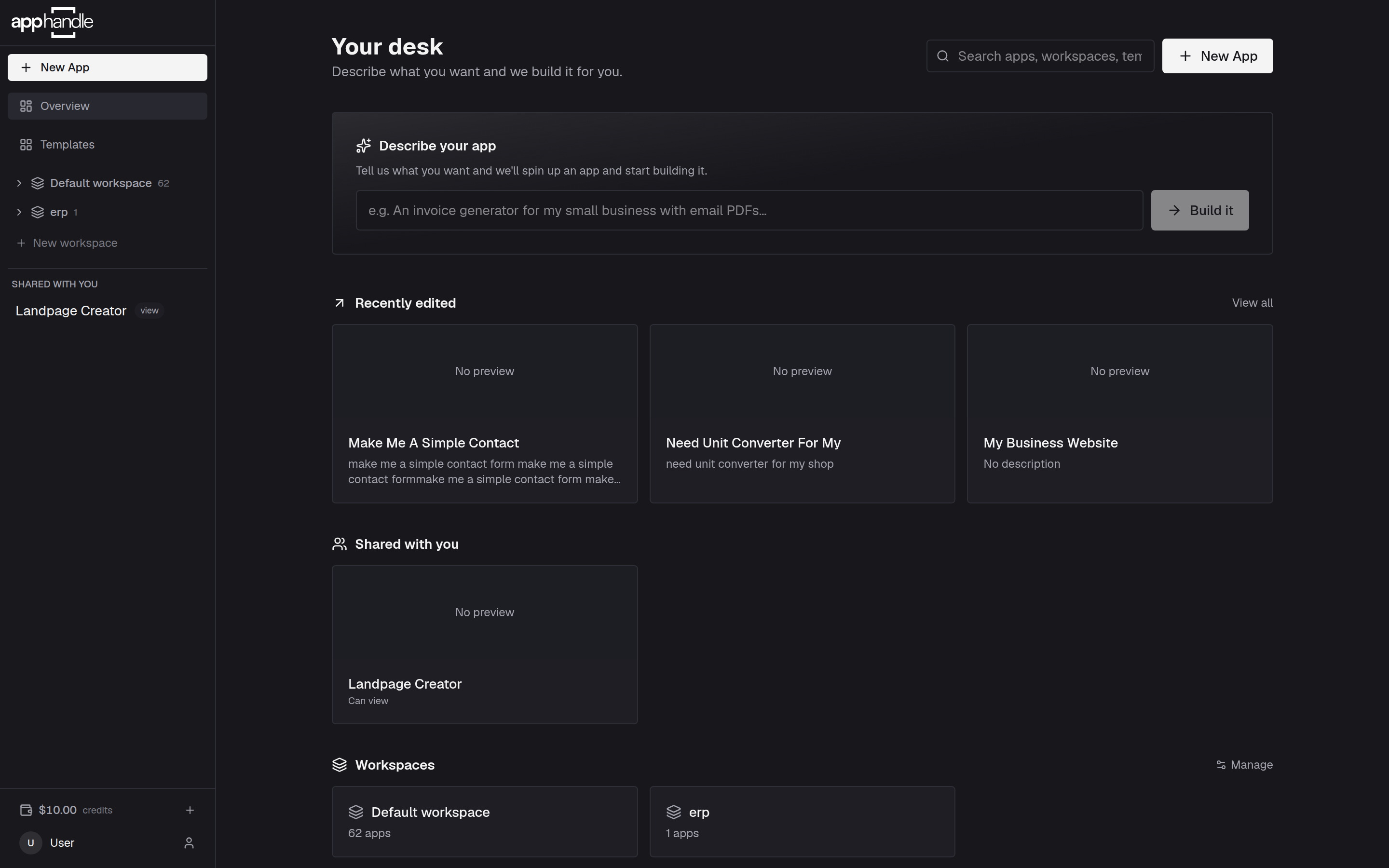The height and width of the screenshot is (868, 1389).
Task: Go to Templates in the sidebar
Action: [108, 145]
